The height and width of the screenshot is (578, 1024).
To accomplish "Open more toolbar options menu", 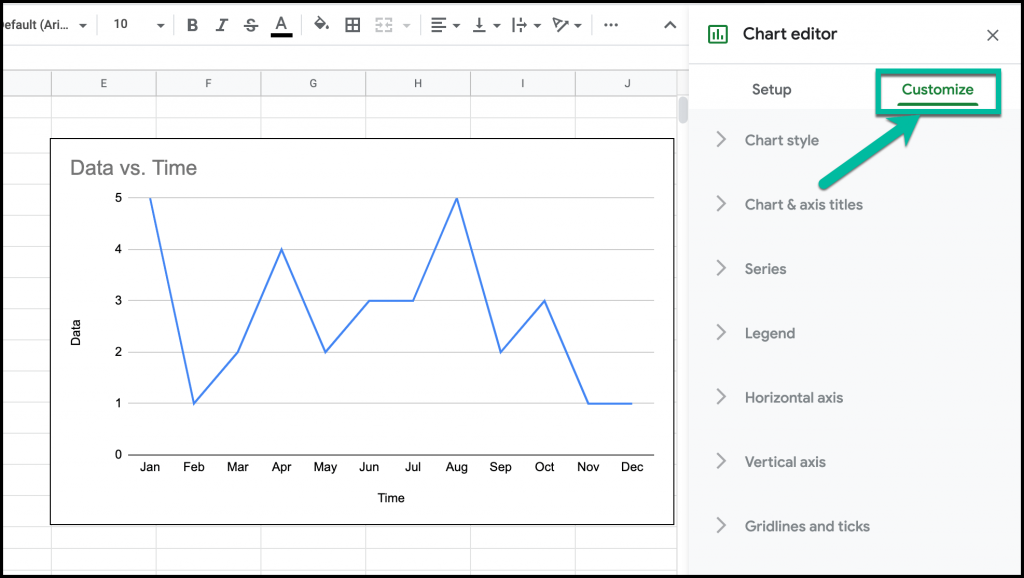I will (611, 25).
